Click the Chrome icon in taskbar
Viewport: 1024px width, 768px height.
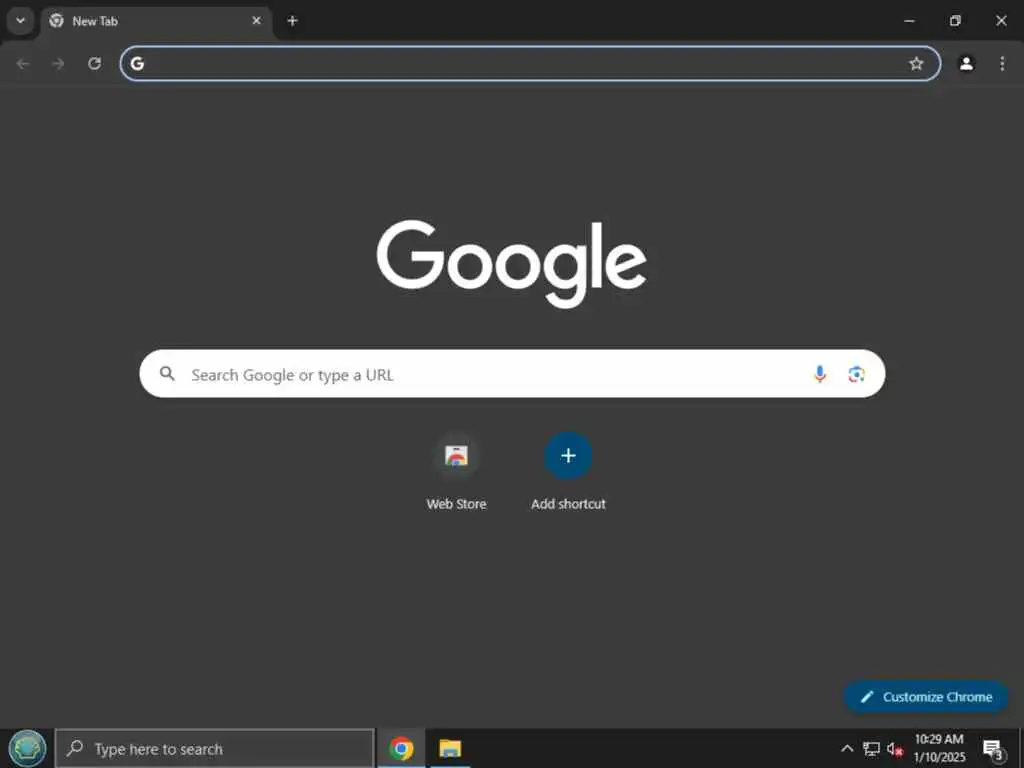pos(401,748)
